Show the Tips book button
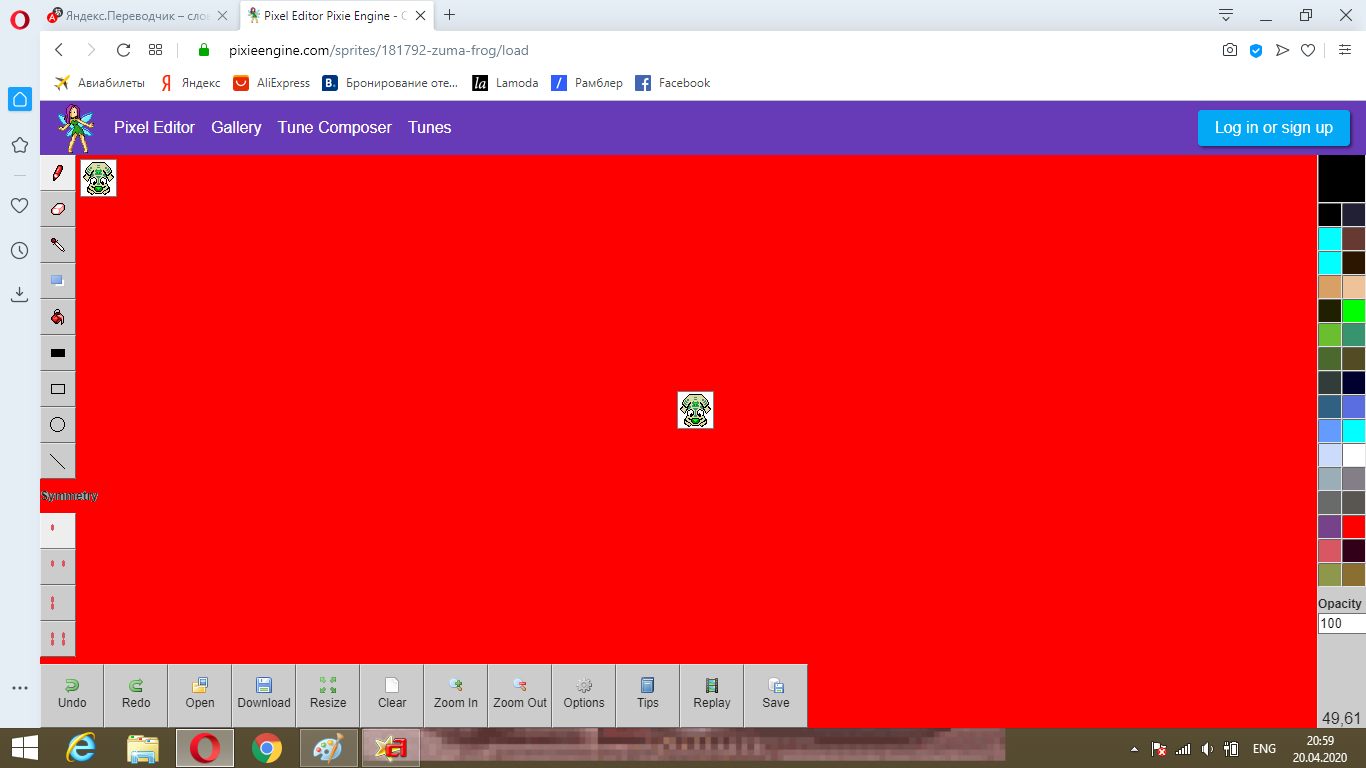Screen dimensions: 1366x768 (648, 695)
